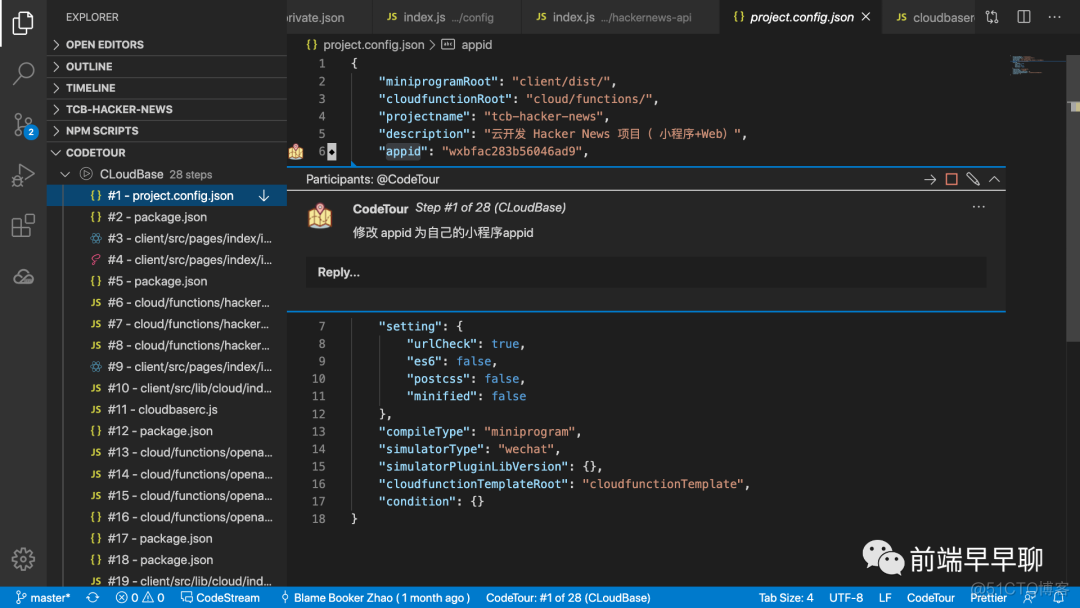Viewport: 1080px width, 608px height.
Task: Click the editor minimap
Action: coord(1037,66)
